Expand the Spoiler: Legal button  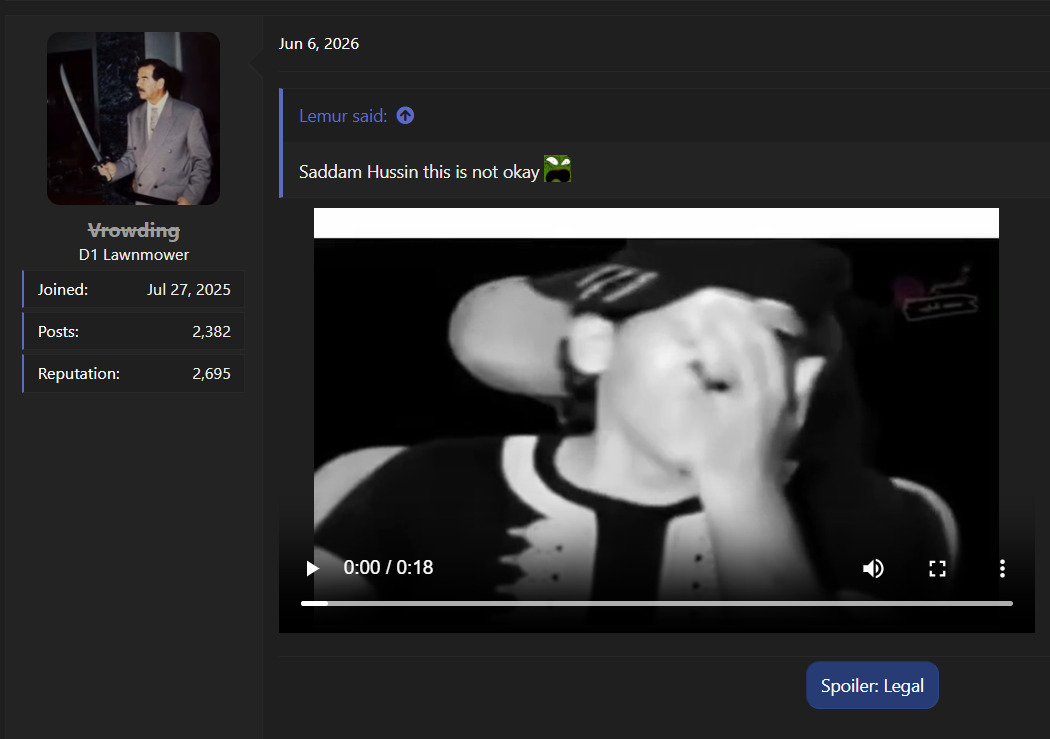(872, 685)
